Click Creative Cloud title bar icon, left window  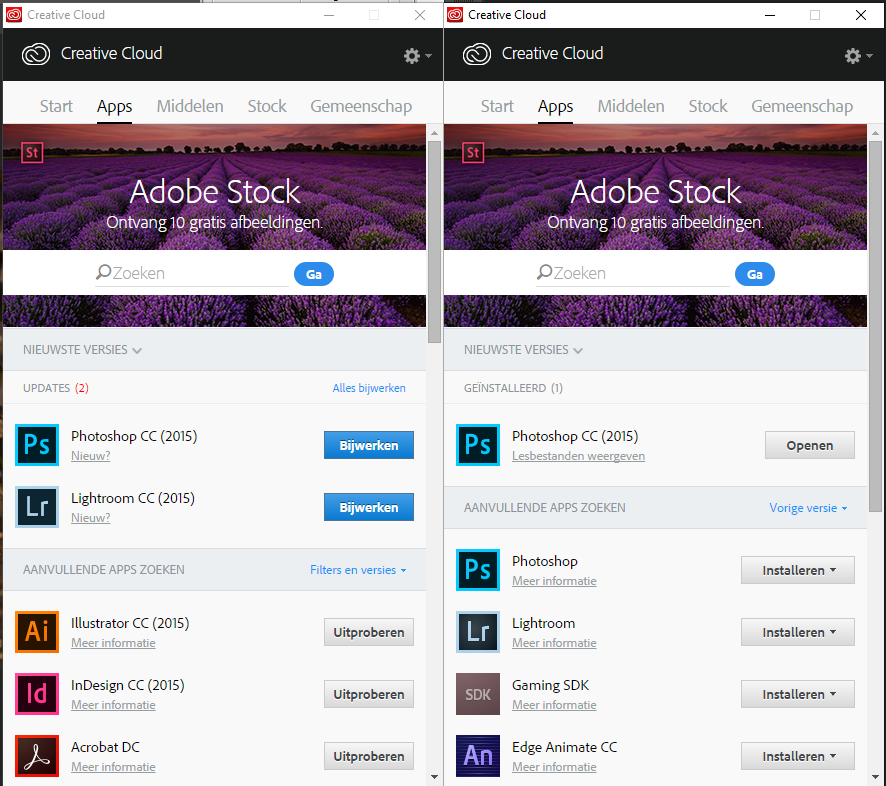point(14,15)
